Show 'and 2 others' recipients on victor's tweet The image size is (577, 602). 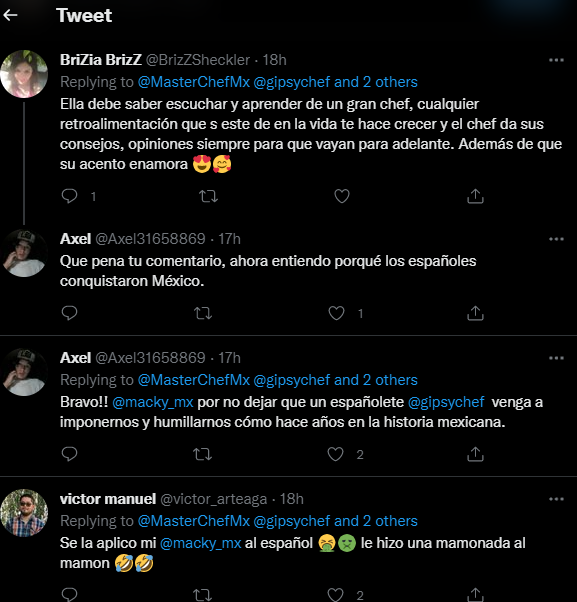coord(375,521)
